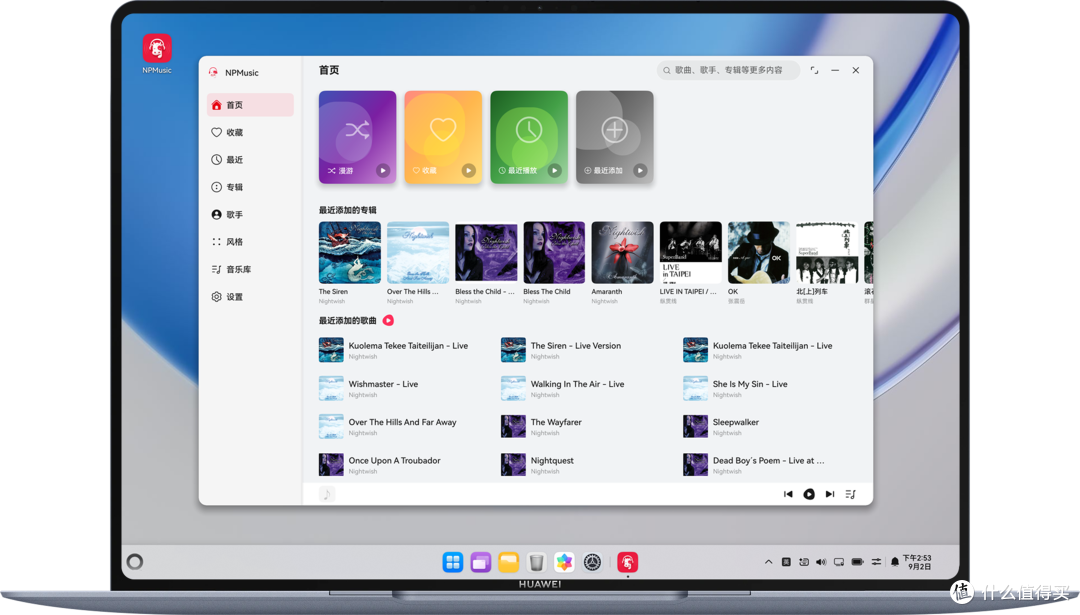Open the OK album cover
Screen dimensions: 1080x615
[759, 253]
